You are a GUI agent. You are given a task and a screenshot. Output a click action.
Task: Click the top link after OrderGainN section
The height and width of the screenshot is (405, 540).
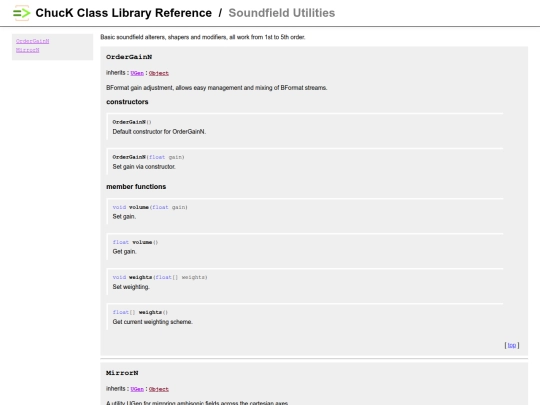[512, 345]
